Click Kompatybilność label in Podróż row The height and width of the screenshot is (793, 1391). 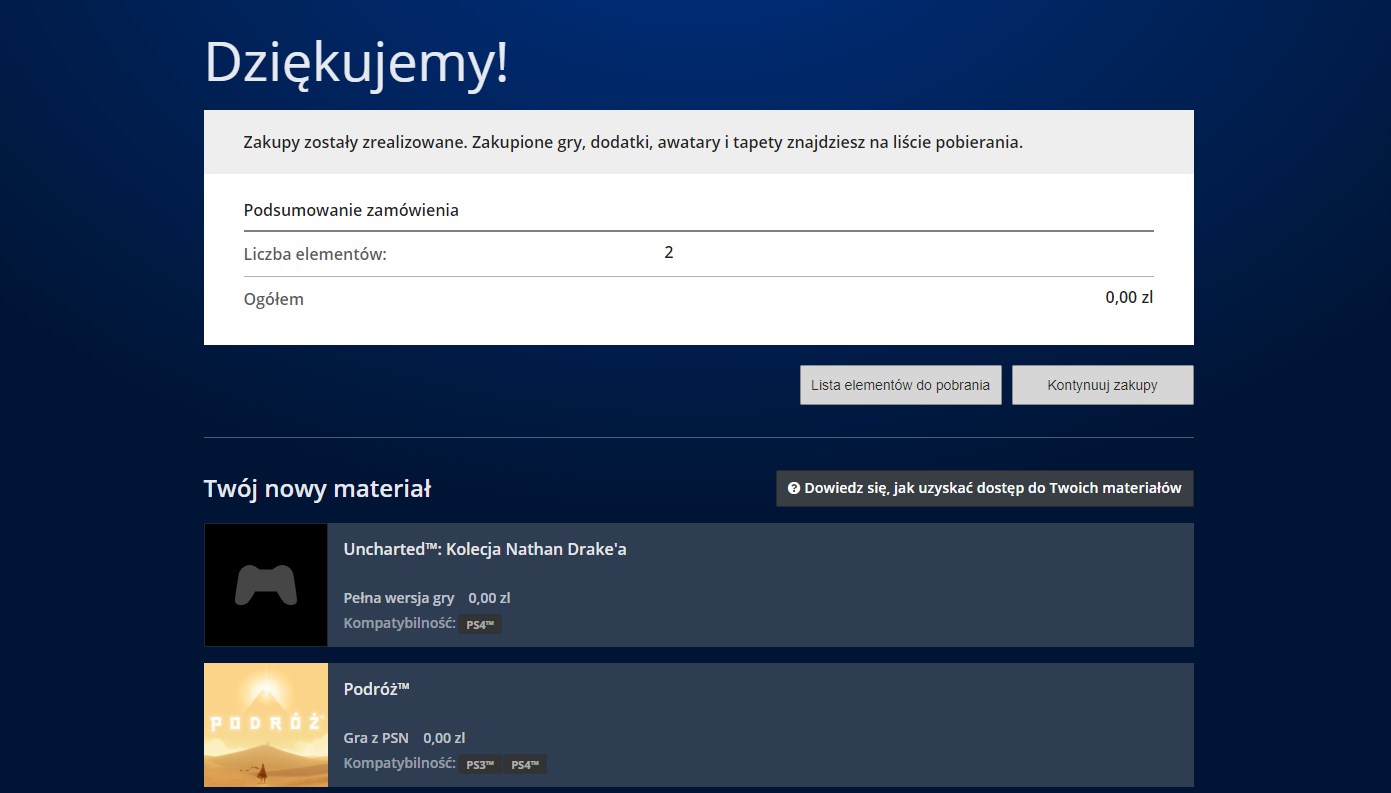399,764
